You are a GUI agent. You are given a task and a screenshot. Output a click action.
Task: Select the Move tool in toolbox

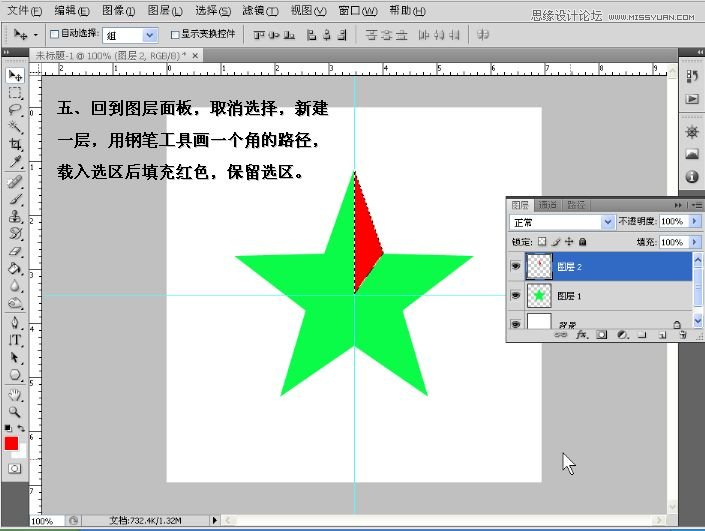click(x=15, y=75)
